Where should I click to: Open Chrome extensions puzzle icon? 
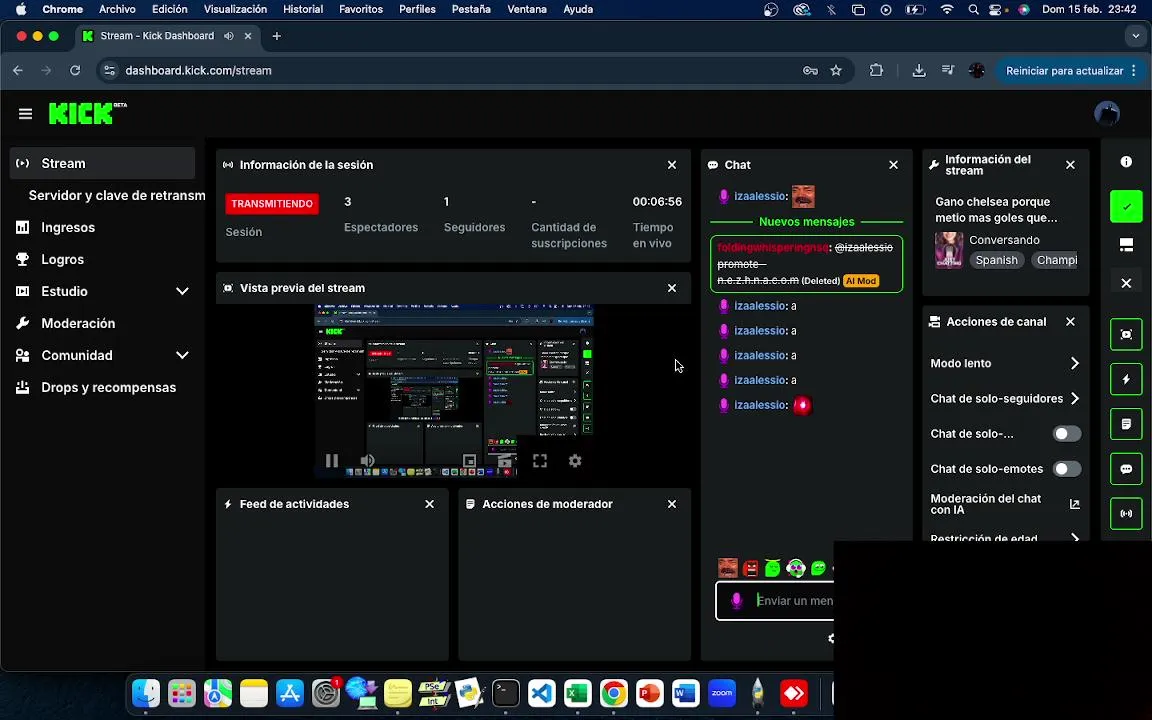tap(876, 71)
